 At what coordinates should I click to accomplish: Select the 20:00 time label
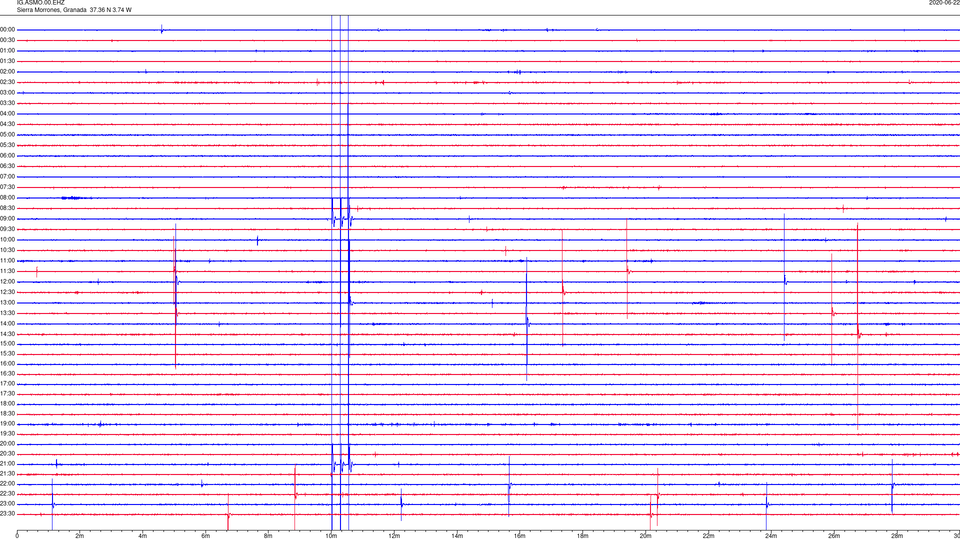tap(8, 444)
